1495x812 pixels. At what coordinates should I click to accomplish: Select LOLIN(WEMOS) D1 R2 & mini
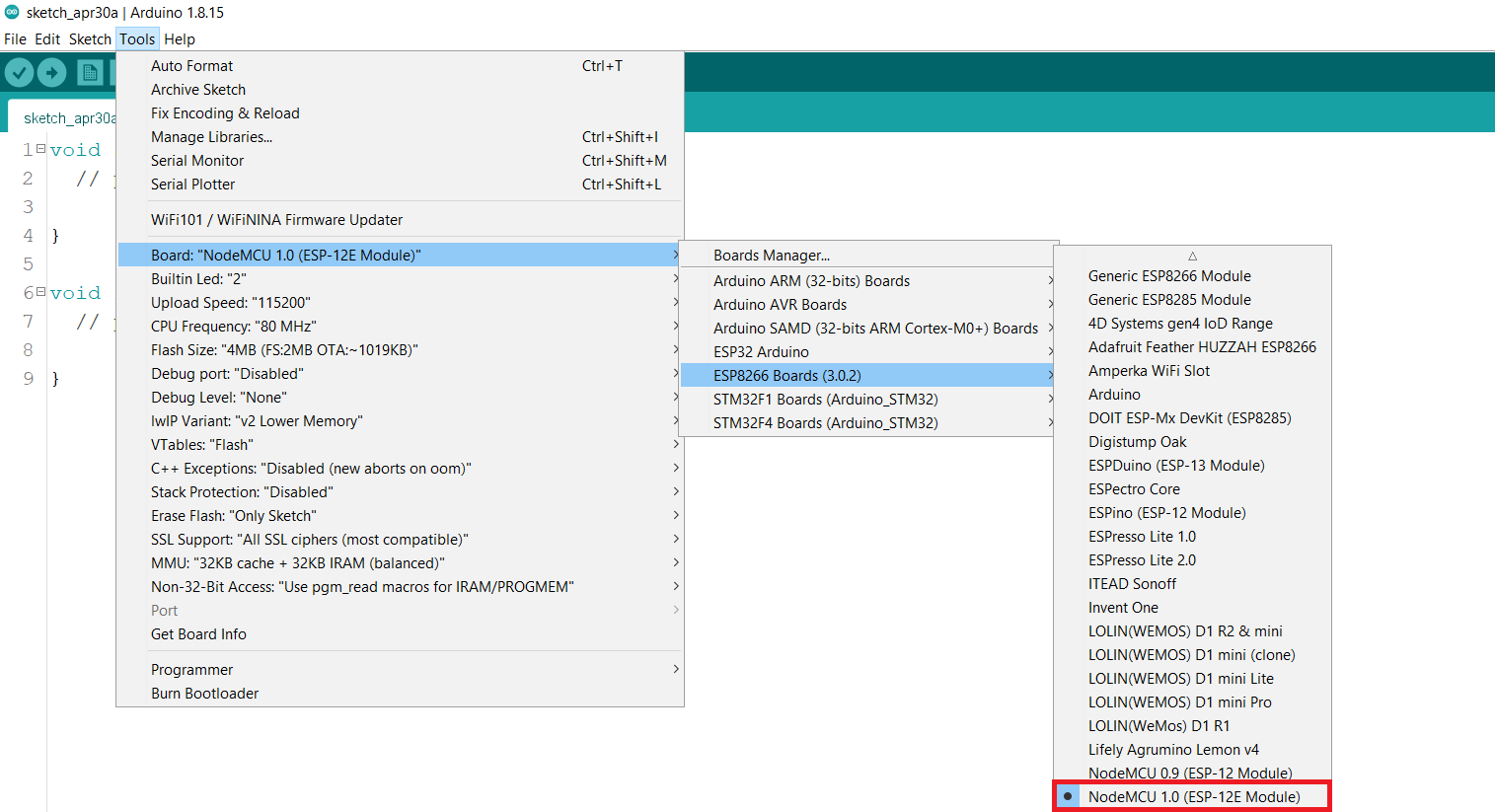click(1192, 631)
